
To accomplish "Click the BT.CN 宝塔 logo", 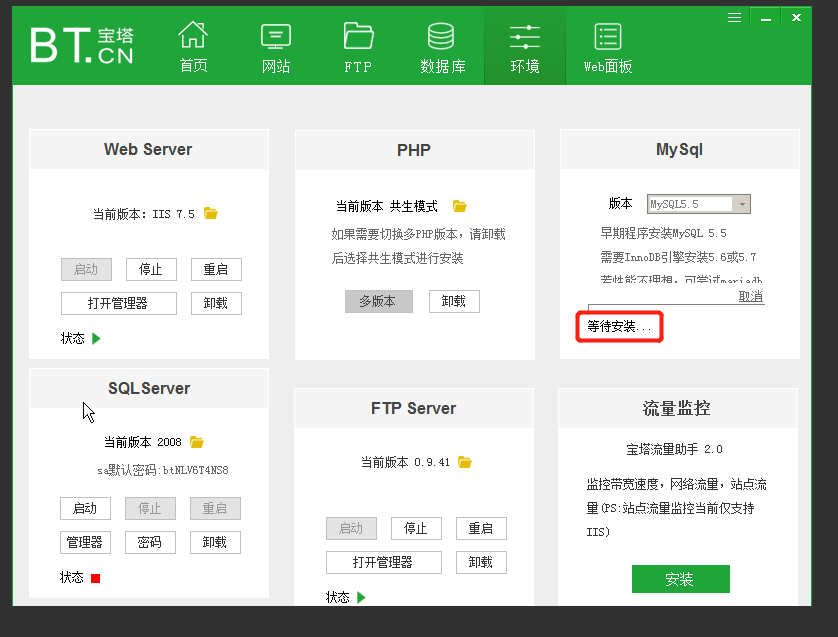I will tap(81, 45).
